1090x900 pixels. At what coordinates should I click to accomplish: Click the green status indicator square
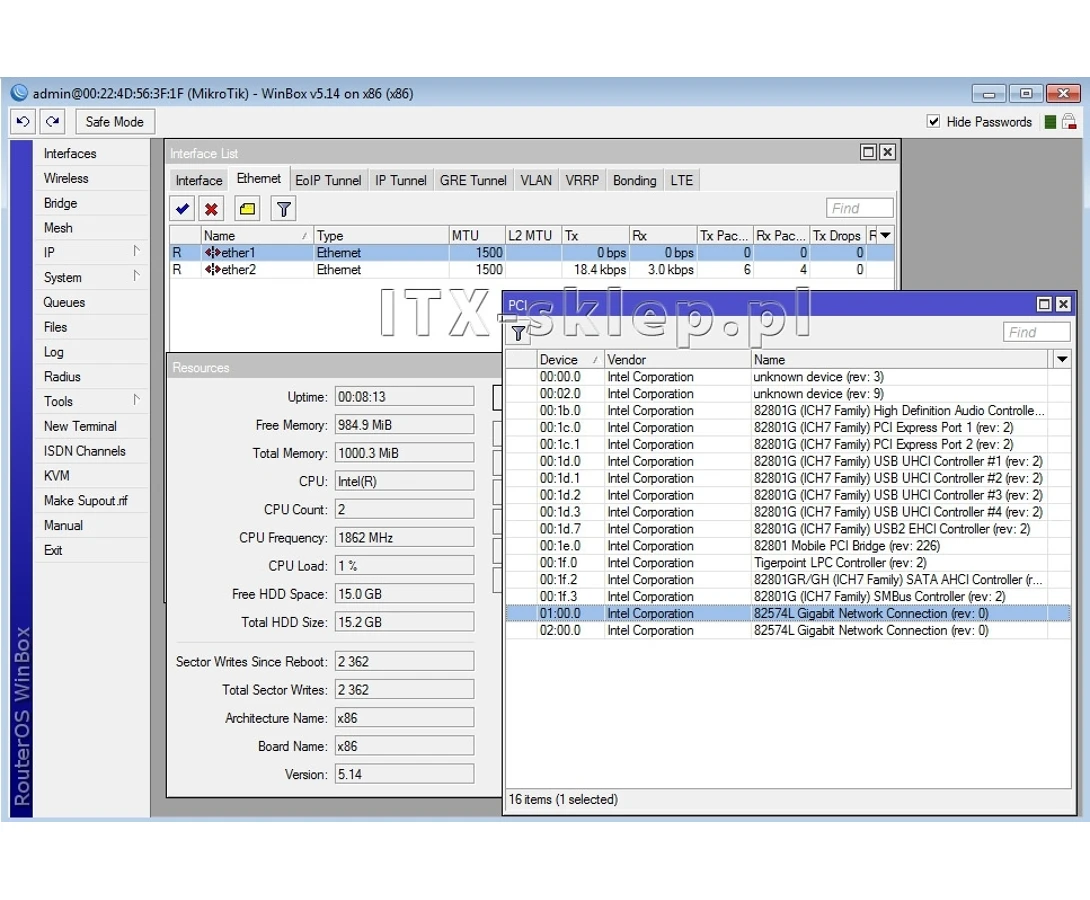[1050, 122]
